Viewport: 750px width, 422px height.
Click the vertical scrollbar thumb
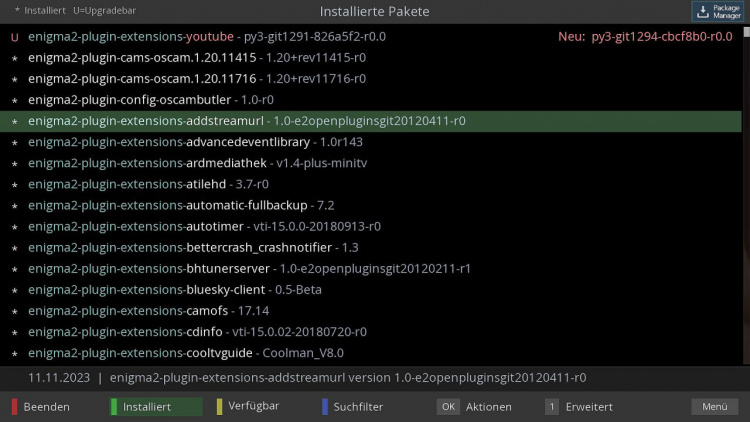pos(747,32)
